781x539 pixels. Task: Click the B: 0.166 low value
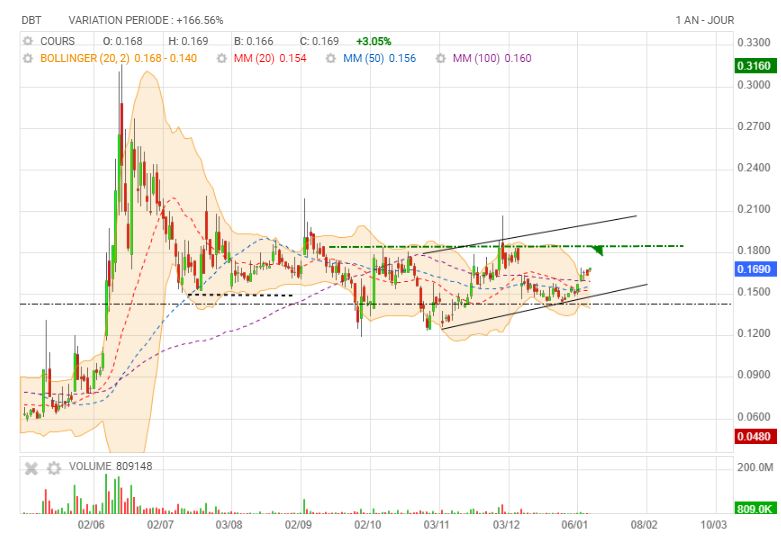coord(254,41)
